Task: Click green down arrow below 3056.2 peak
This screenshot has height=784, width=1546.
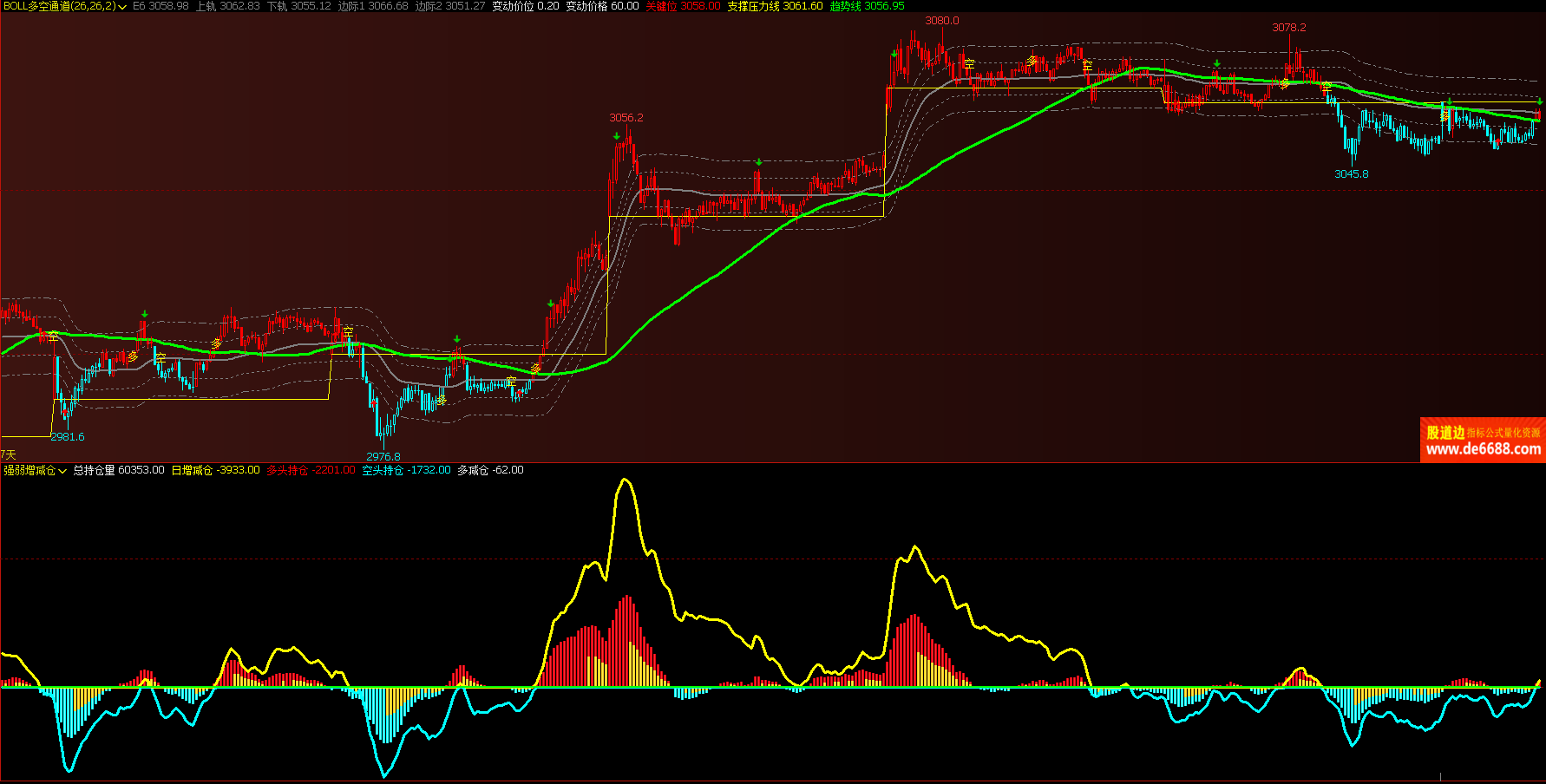Action: pos(616,136)
